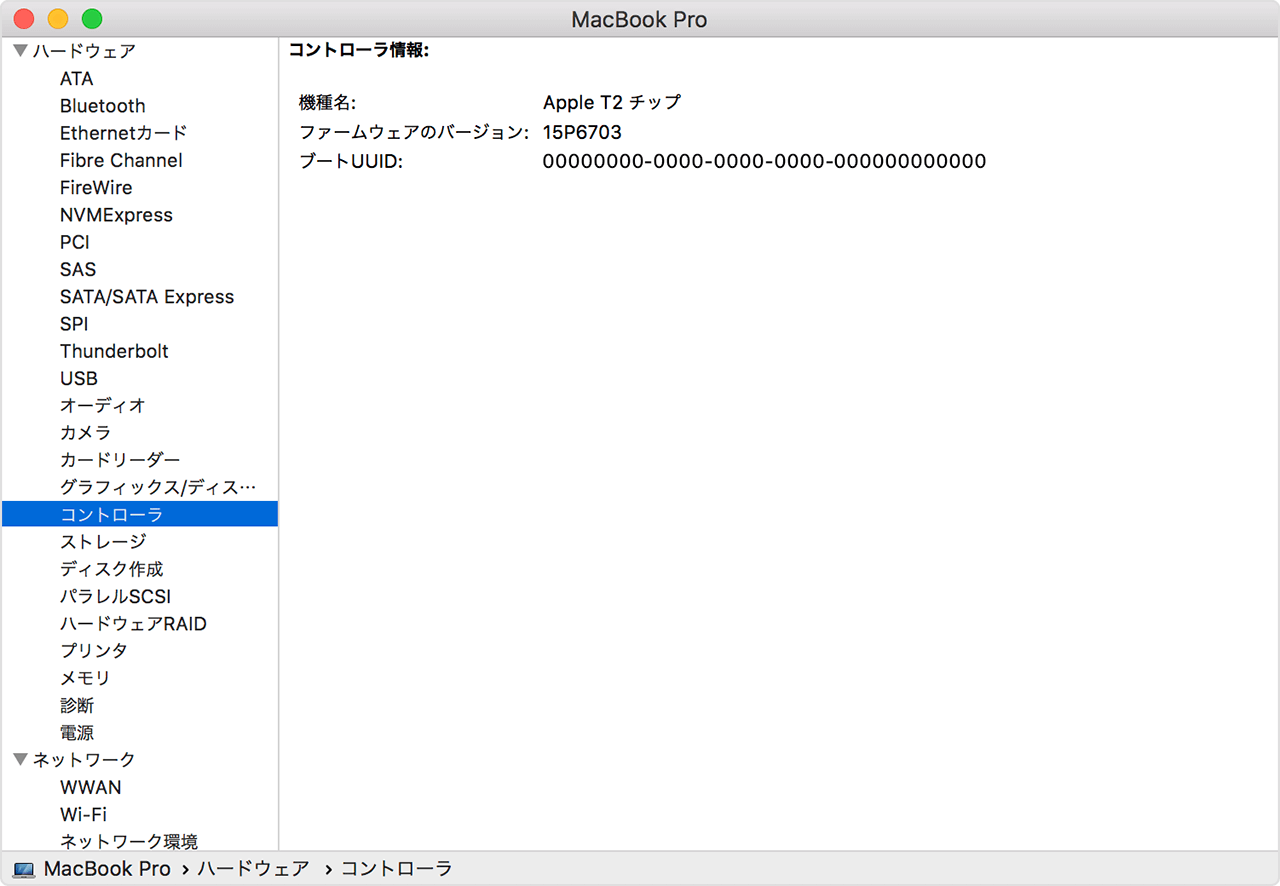Collapse the ハードウェア disclosure triangle
Screen dimensions: 1280x886
coord(20,51)
